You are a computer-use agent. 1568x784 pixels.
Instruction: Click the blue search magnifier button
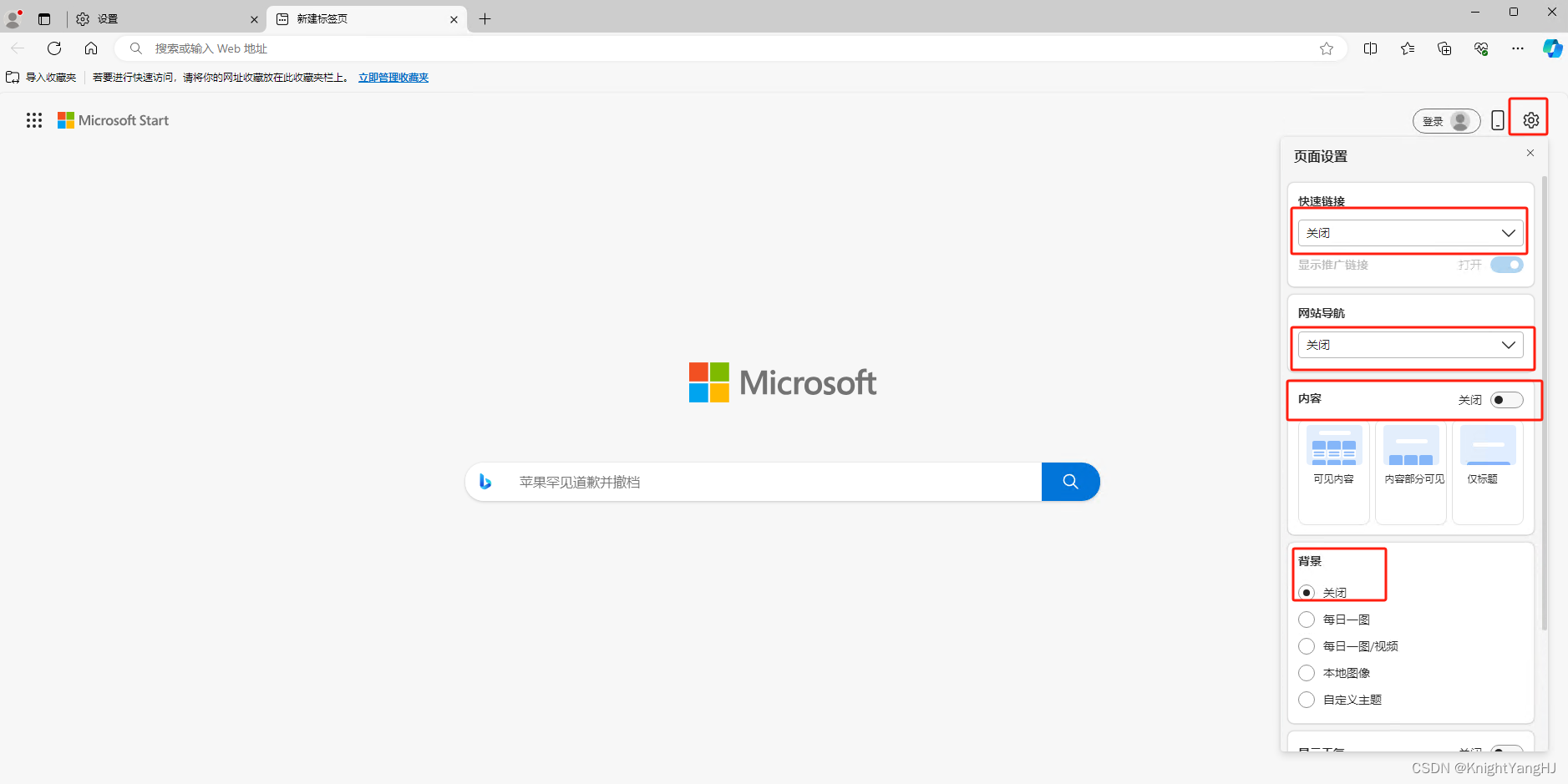(x=1070, y=482)
